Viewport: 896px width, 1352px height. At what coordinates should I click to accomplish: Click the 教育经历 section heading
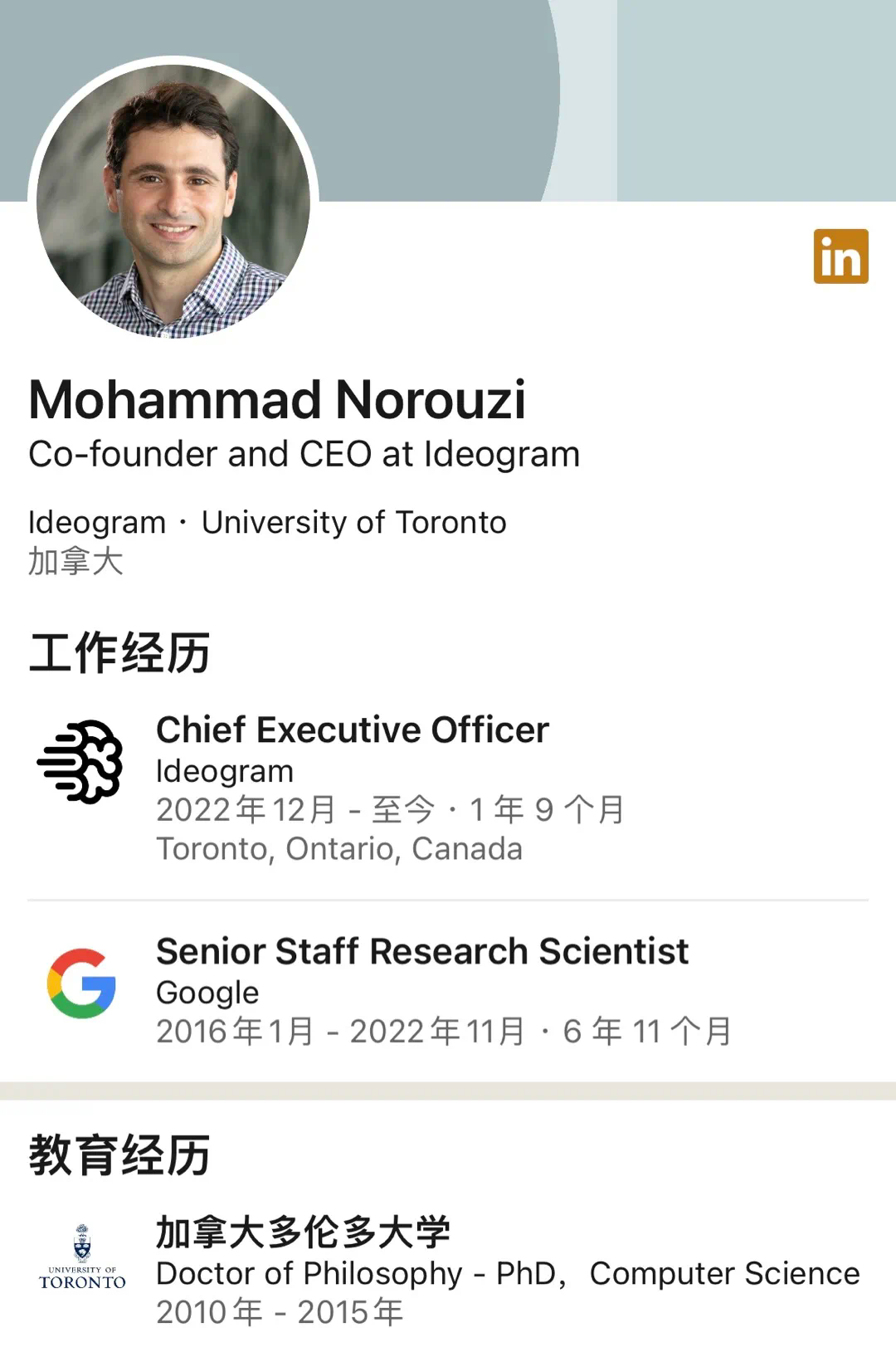119,1154
